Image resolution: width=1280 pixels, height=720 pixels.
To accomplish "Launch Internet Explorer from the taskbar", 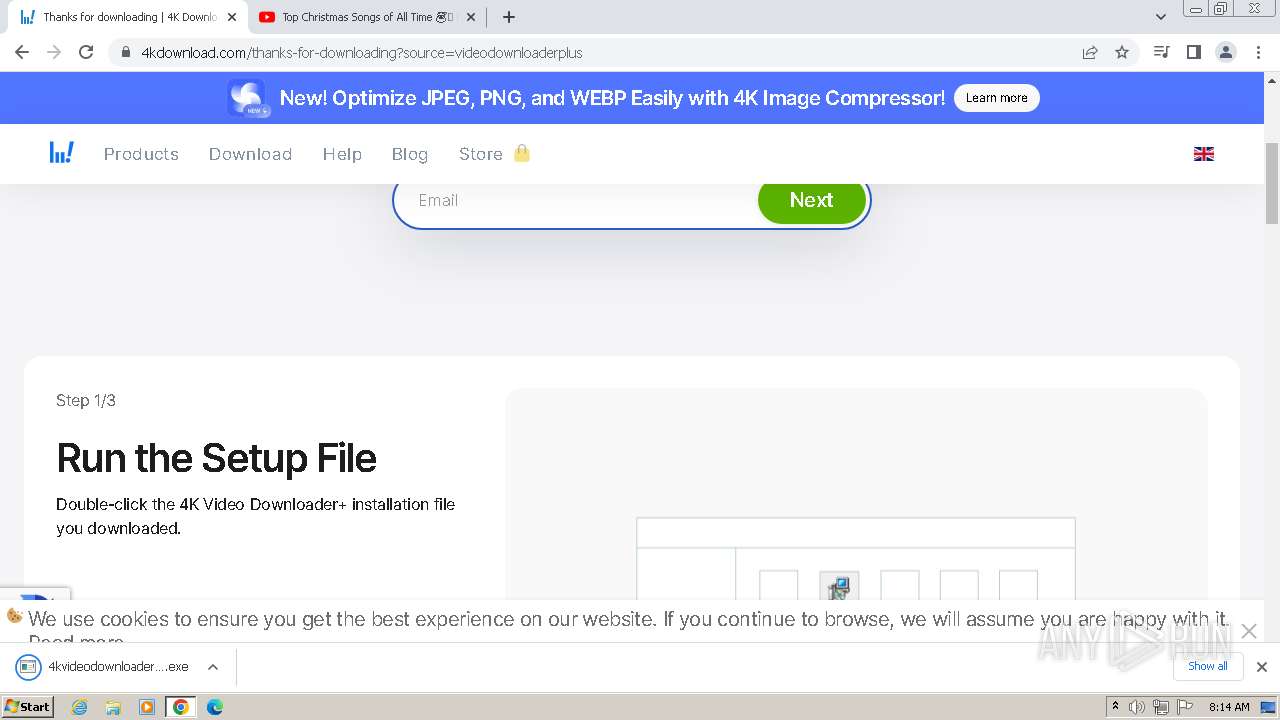I will click(80, 707).
